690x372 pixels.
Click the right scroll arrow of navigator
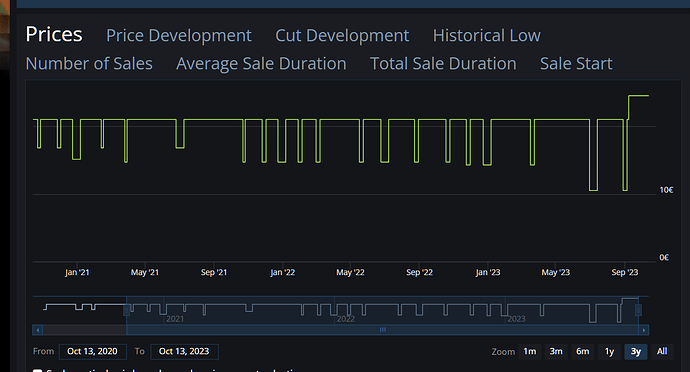(644, 330)
